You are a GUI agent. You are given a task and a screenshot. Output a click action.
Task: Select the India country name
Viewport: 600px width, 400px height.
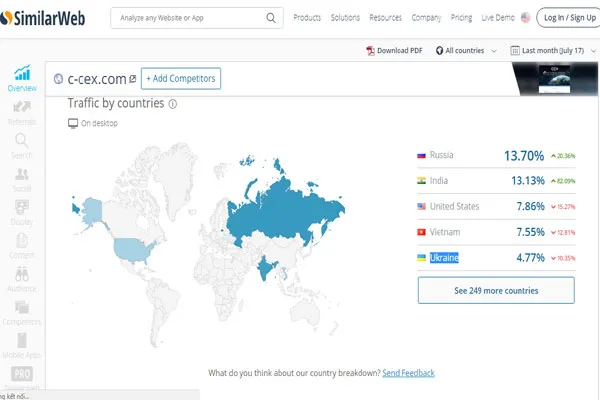(x=439, y=181)
